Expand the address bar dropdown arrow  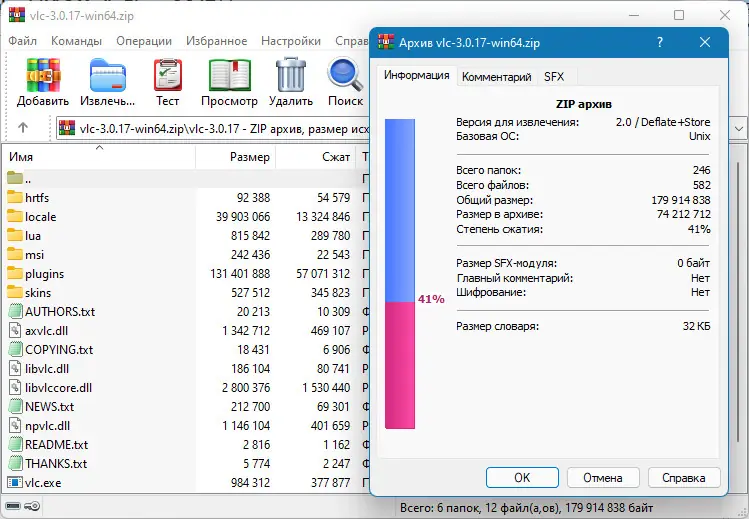[x=739, y=129]
